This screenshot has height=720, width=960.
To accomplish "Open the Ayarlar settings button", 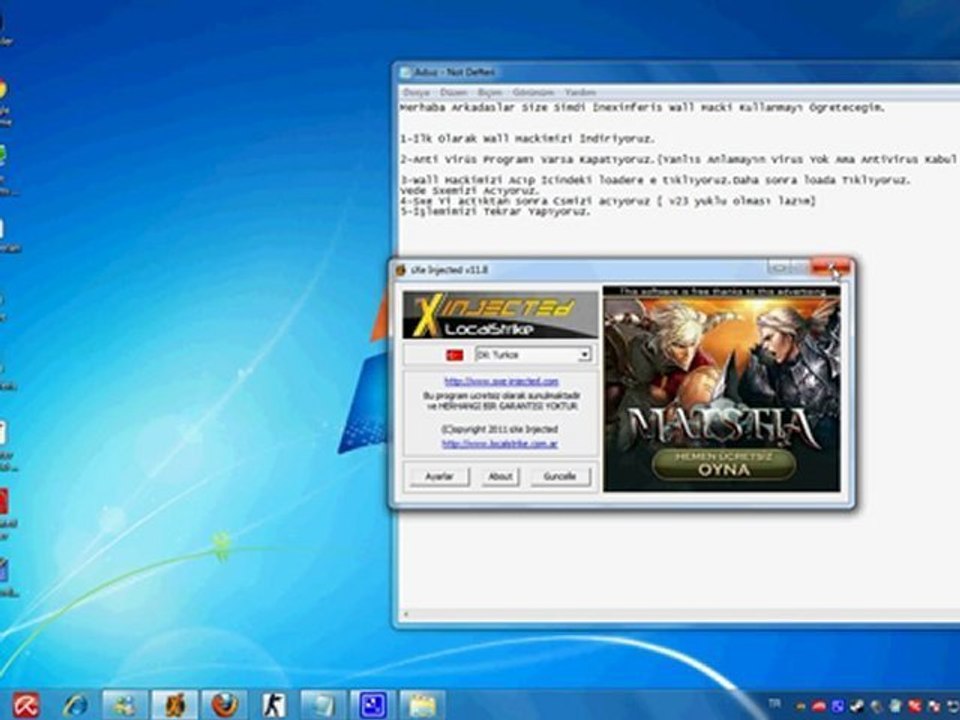I will (439, 476).
